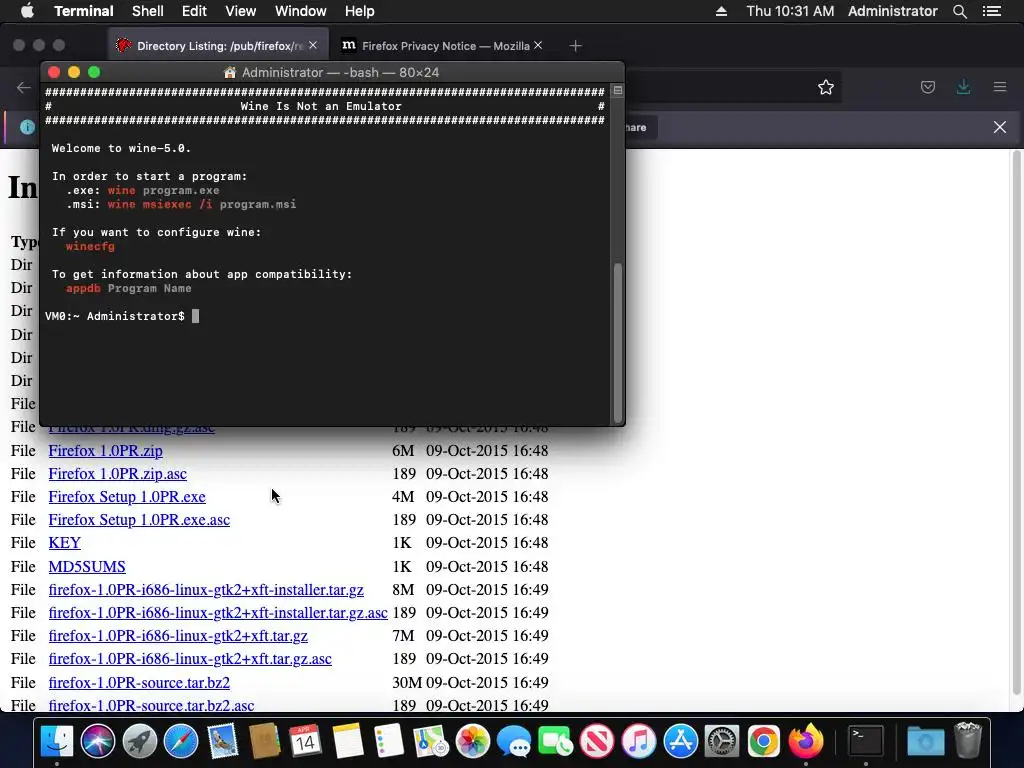Open the KEY file link

[x=65, y=543]
